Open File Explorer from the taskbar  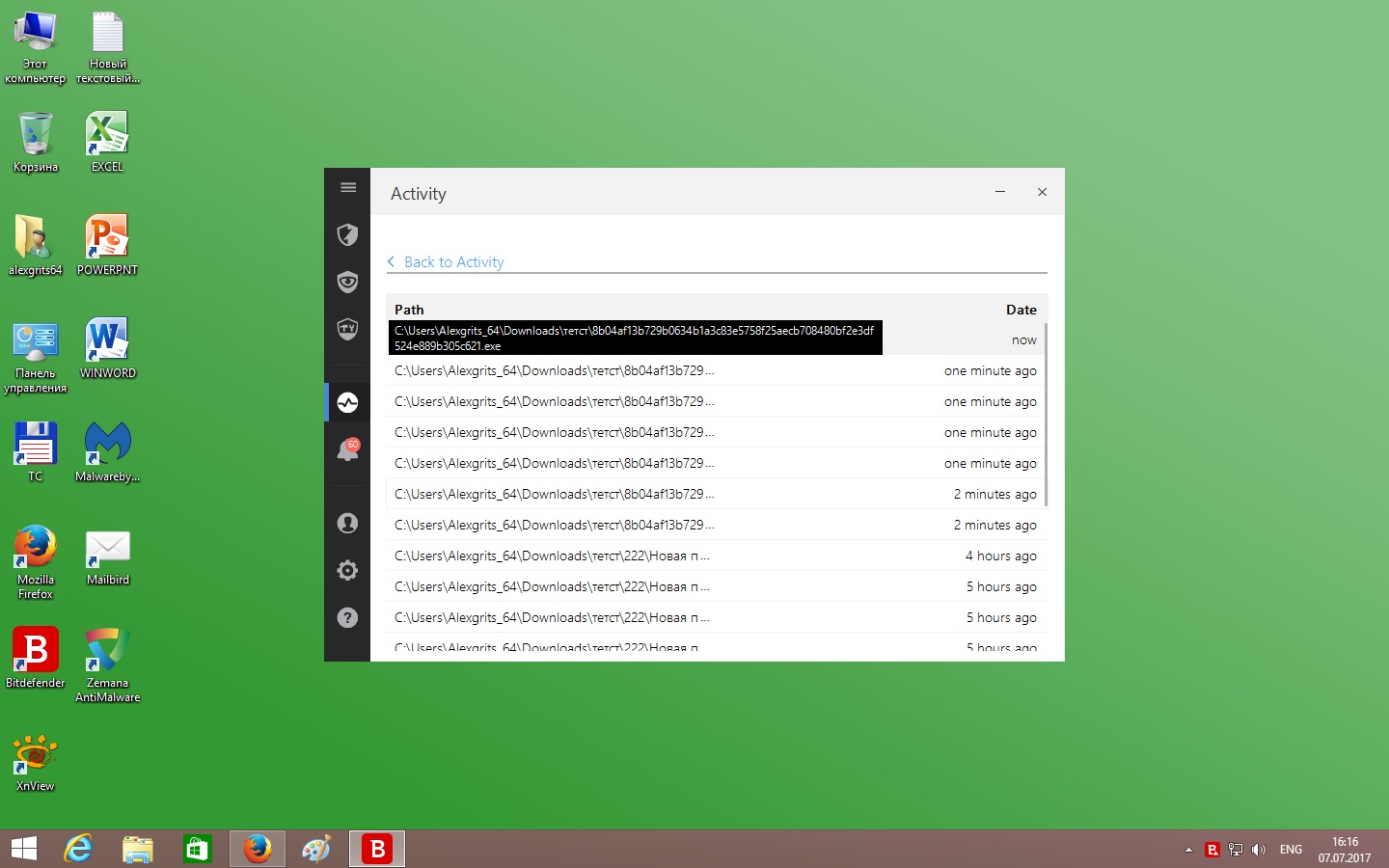[138, 849]
